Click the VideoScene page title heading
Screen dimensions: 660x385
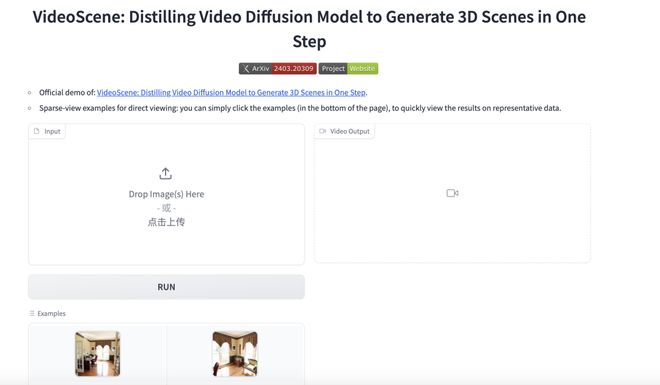coord(309,29)
